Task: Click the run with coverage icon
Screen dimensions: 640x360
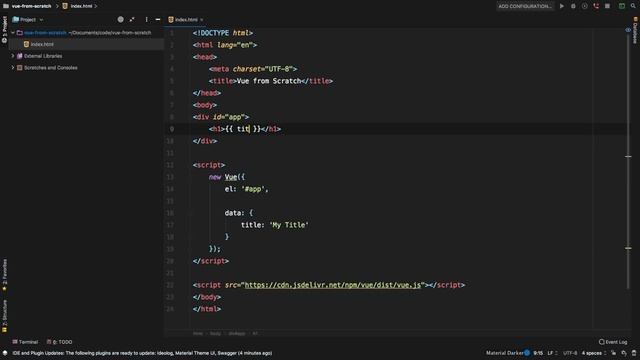Action: click(585, 6)
